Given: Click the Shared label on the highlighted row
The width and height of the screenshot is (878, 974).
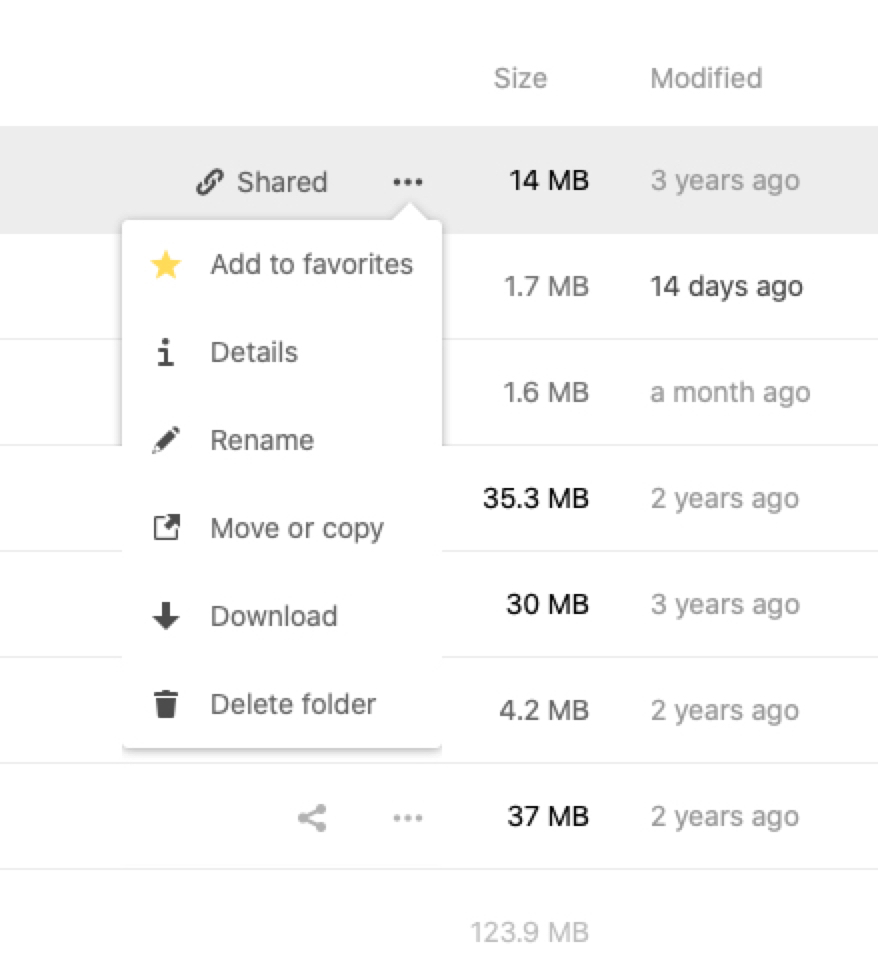Looking at the screenshot, I should click(282, 182).
